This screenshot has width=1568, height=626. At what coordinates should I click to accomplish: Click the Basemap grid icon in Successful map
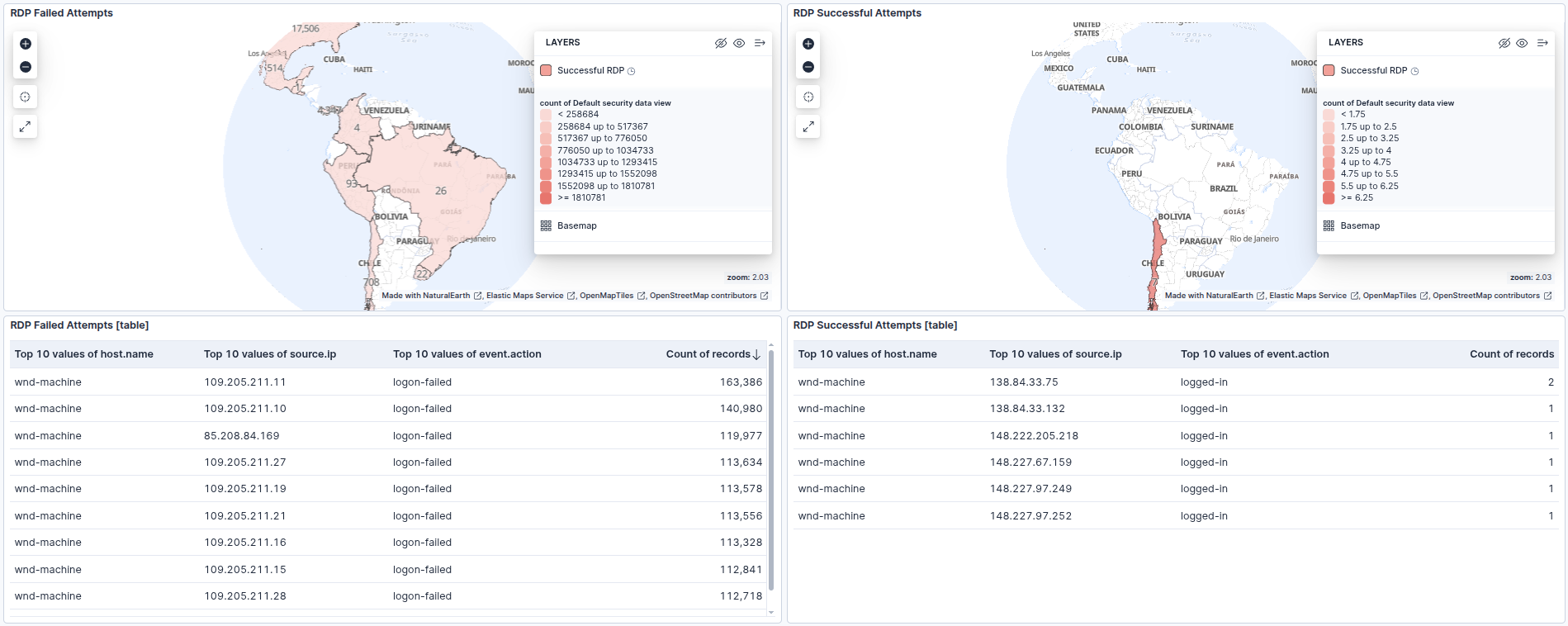click(1329, 225)
